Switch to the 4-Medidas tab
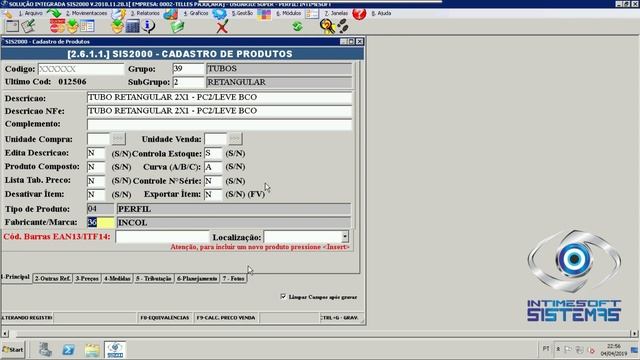The width and height of the screenshot is (640, 360). click(117, 278)
